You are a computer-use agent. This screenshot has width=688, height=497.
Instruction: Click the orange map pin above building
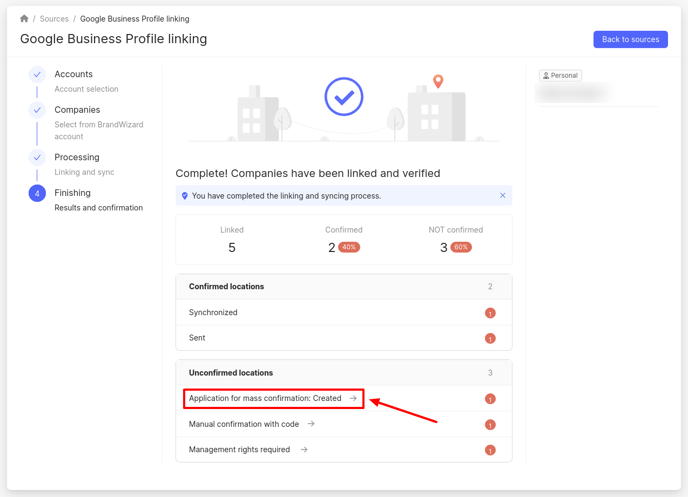click(438, 81)
